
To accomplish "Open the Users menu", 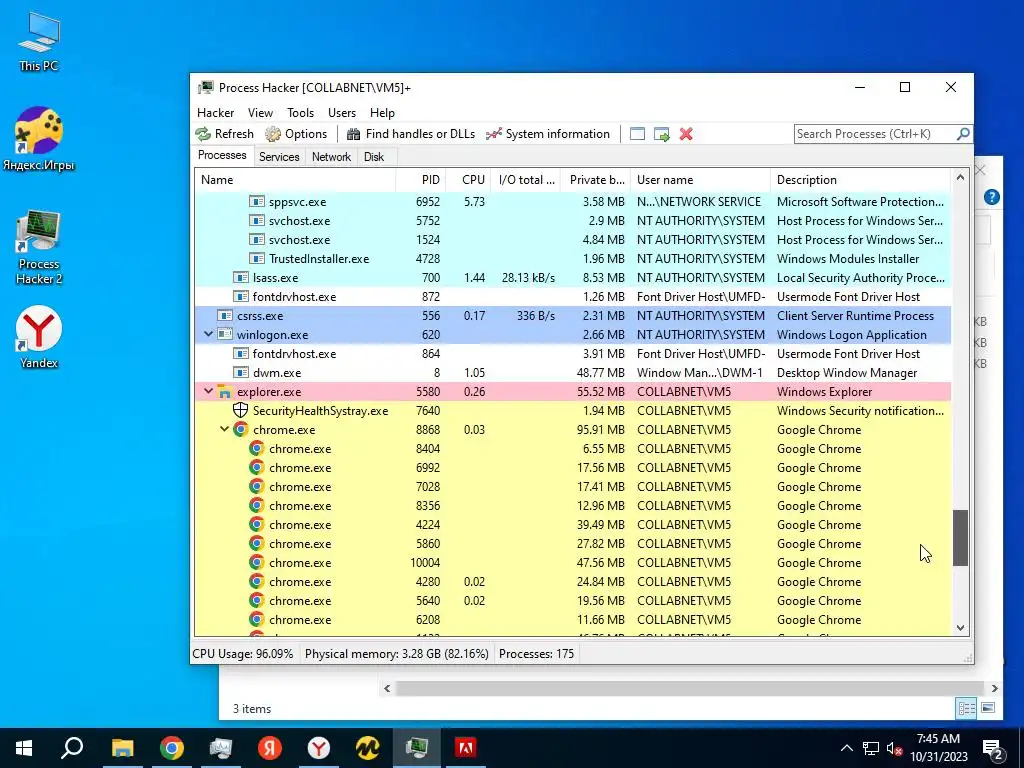I will 342,113.
